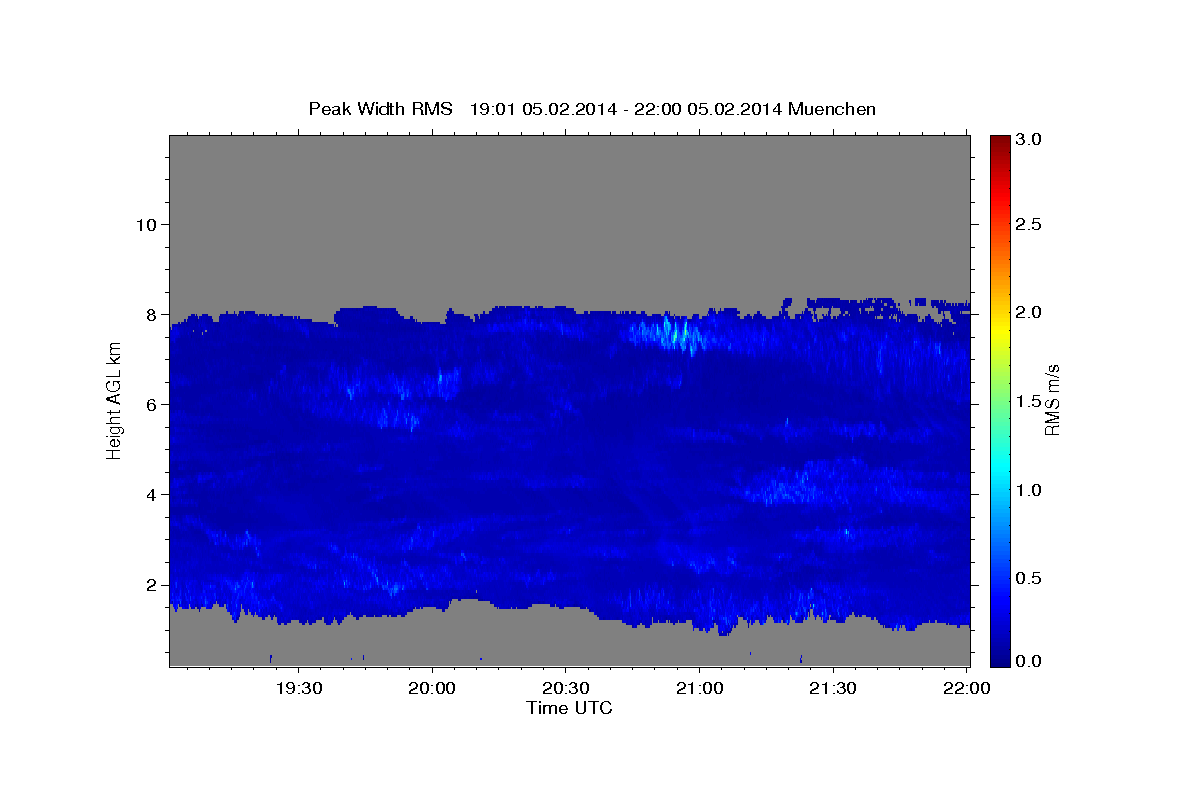The height and width of the screenshot is (800, 1200).
Task: Click the colorbar value 1.0
Action: click(x=1030, y=489)
